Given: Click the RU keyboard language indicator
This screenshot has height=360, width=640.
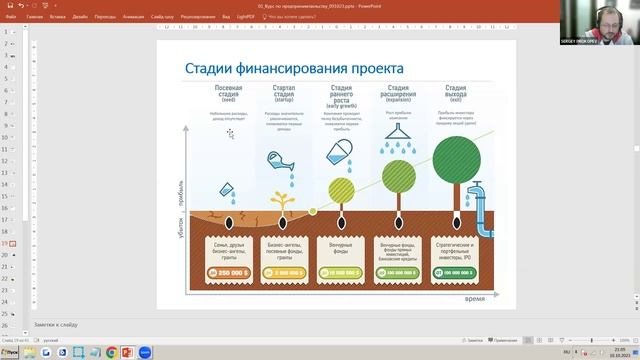Looking at the screenshot, I should pos(567,352).
